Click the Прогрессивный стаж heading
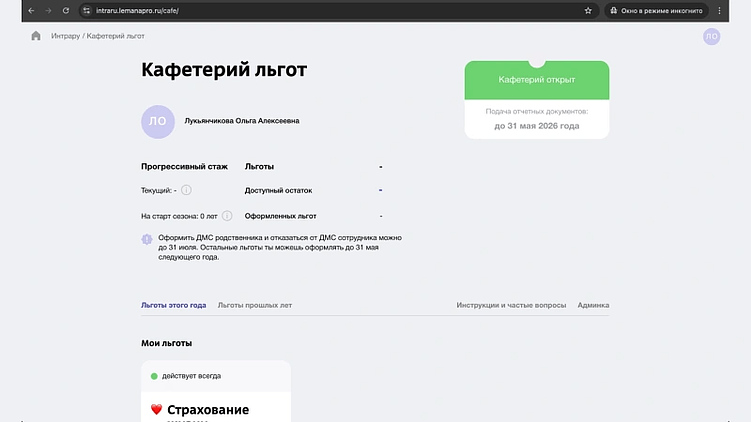The width and height of the screenshot is (751, 422). pos(184,167)
